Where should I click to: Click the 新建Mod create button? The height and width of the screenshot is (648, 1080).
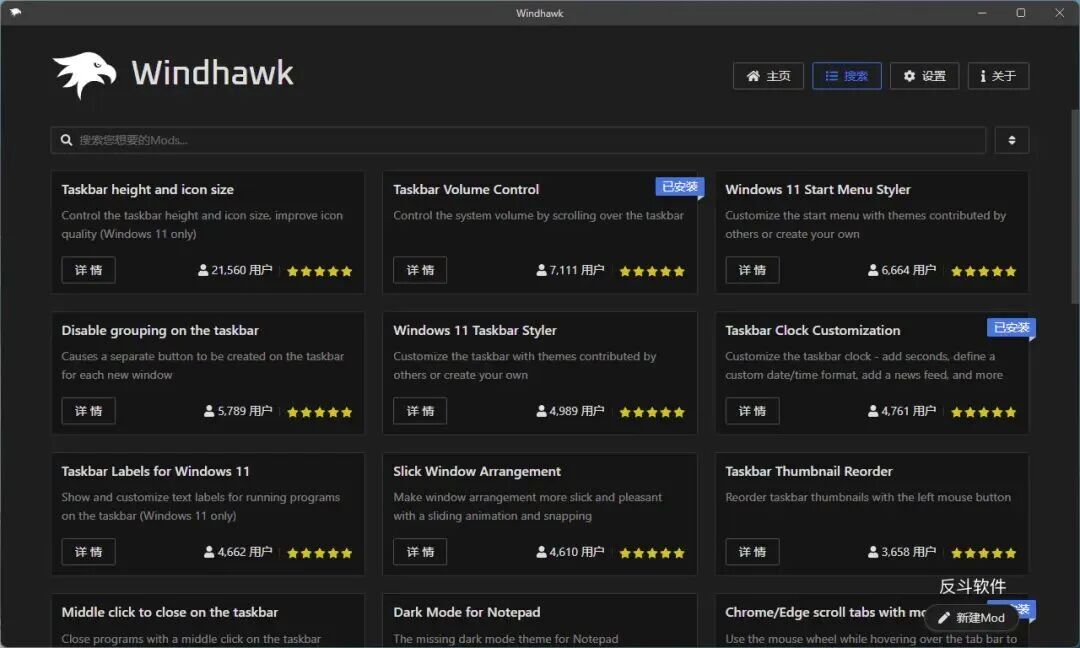(x=972, y=618)
